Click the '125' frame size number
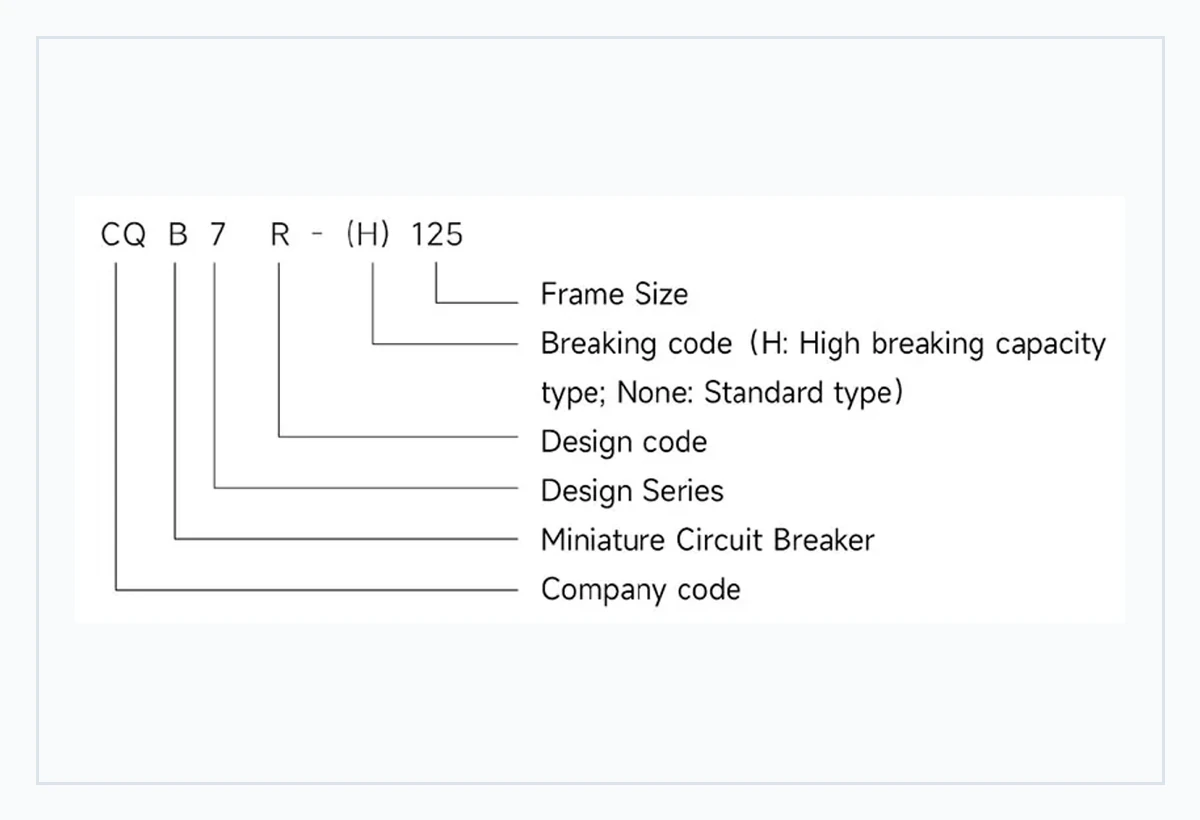1200x820 pixels. pos(437,235)
